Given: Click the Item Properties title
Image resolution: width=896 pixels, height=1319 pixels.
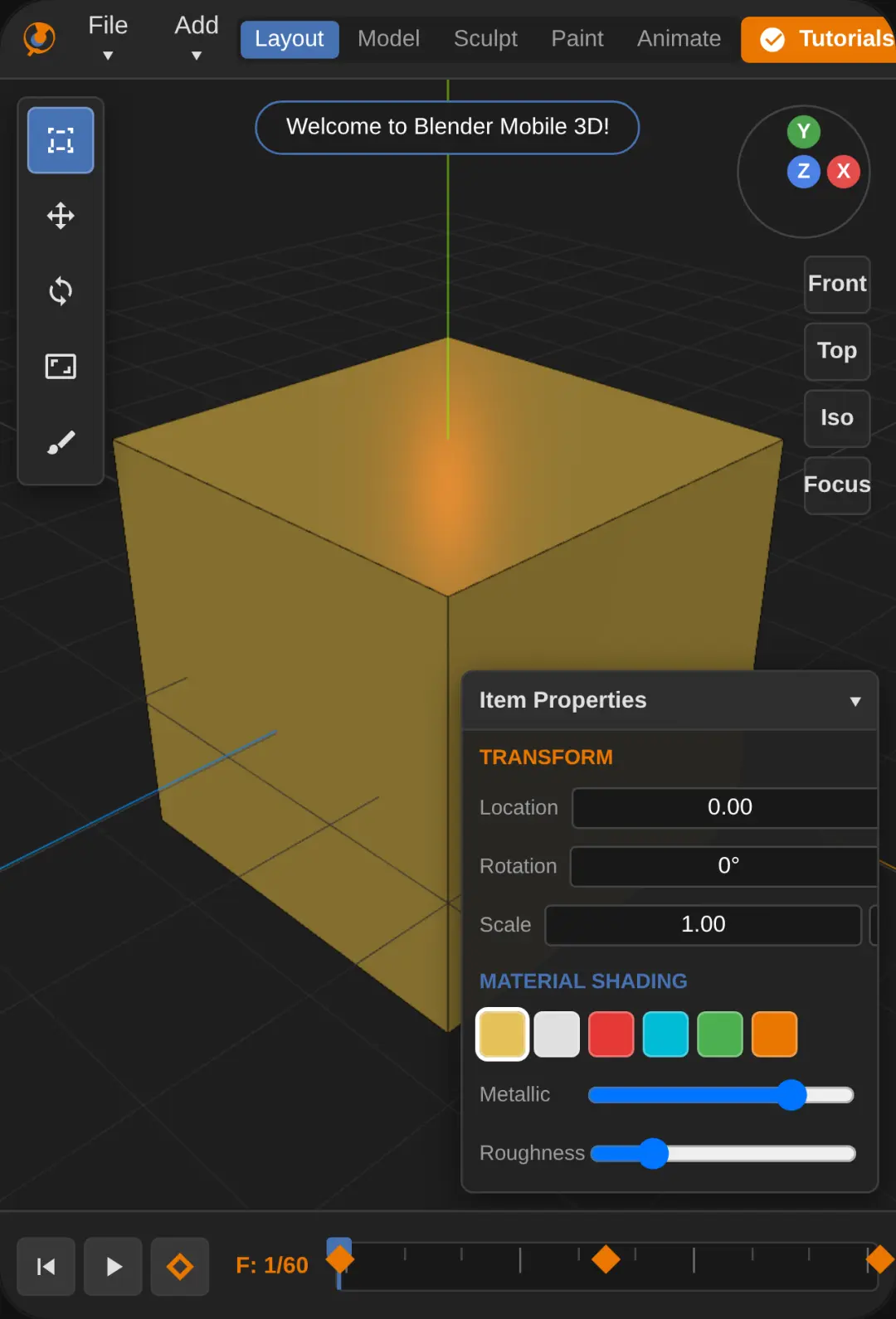Looking at the screenshot, I should pos(562,700).
